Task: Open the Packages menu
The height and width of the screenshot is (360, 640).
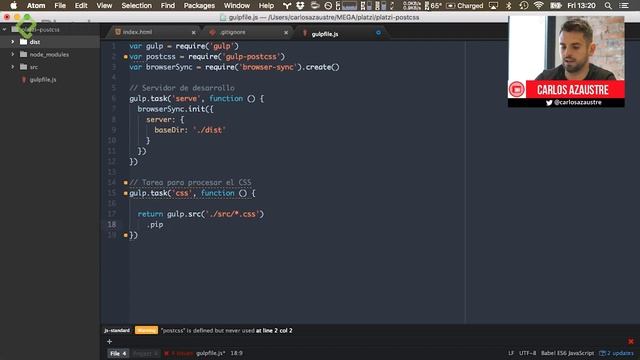Action: [199, 6]
